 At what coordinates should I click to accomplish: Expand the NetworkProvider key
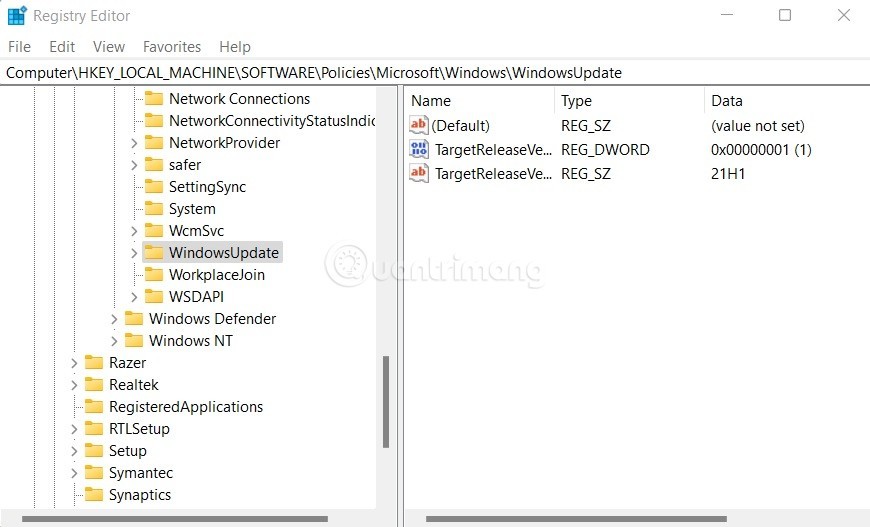point(134,143)
